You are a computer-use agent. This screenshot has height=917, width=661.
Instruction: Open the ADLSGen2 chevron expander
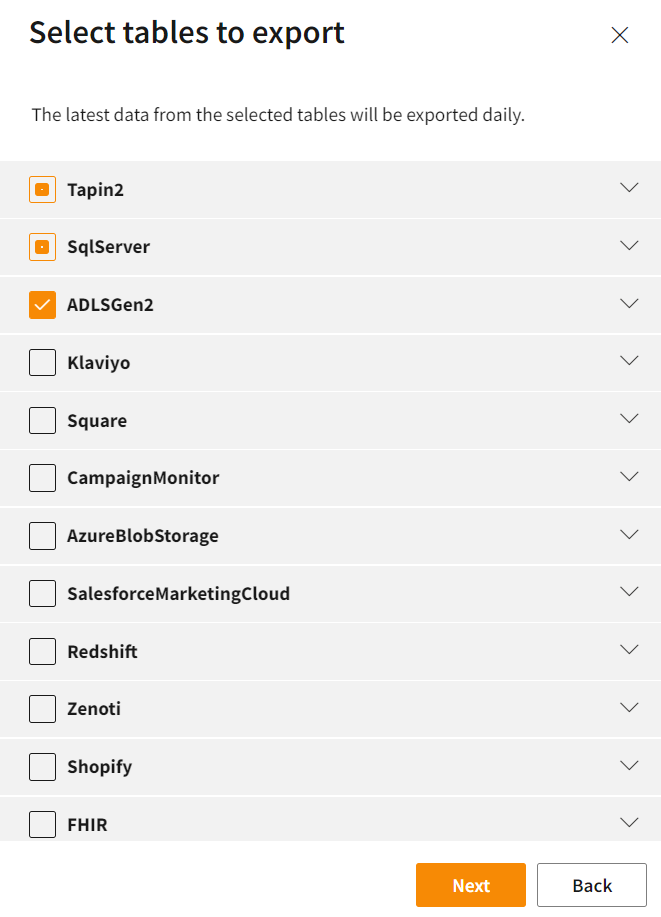(x=629, y=303)
